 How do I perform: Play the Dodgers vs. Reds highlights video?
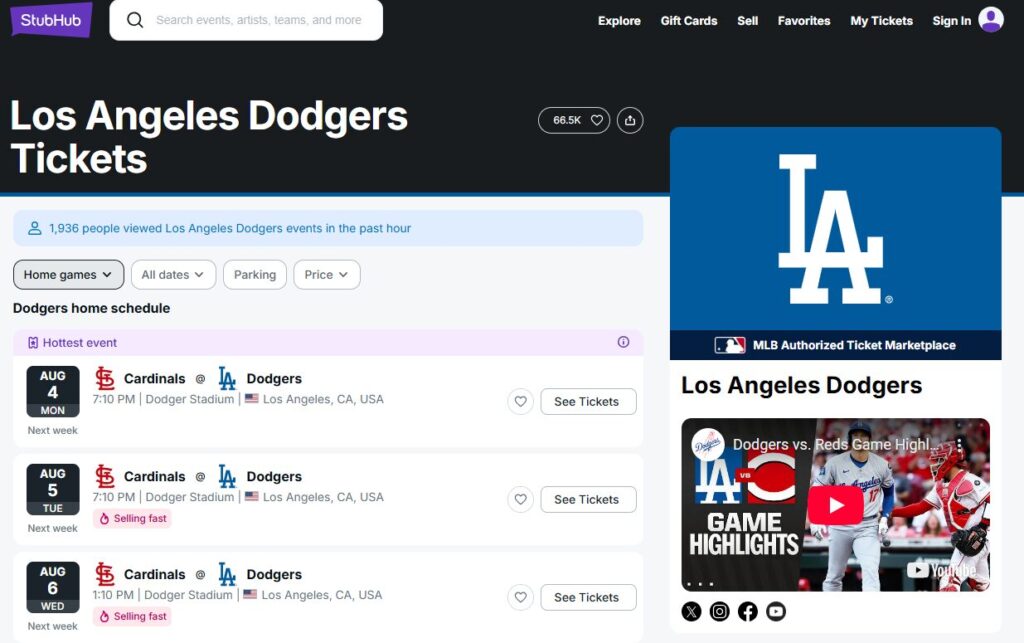[x=835, y=505]
